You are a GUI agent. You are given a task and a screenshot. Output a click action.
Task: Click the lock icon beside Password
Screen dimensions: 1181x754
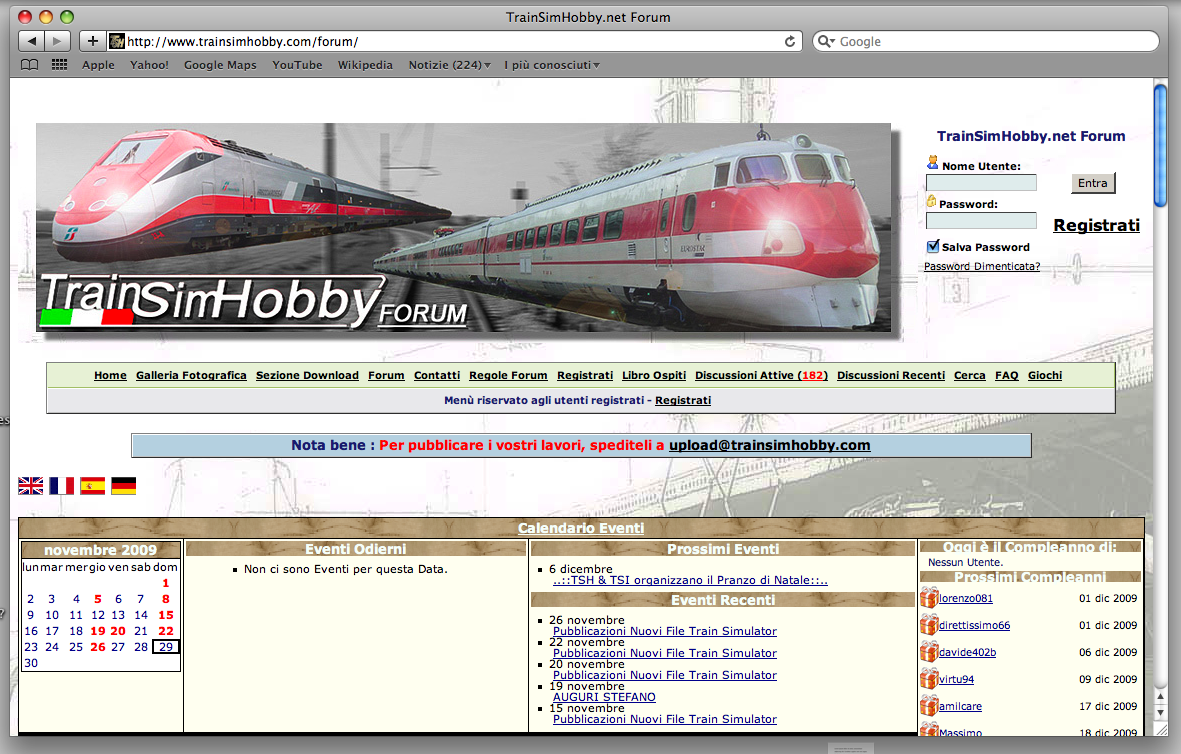932,201
